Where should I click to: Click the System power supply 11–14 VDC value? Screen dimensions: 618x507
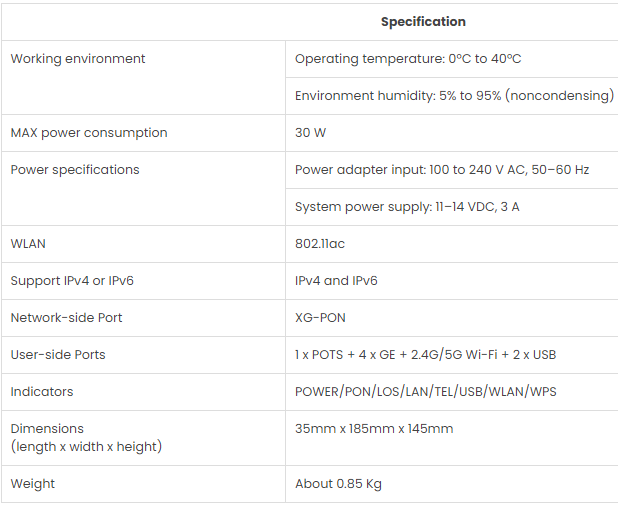[407, 207]
